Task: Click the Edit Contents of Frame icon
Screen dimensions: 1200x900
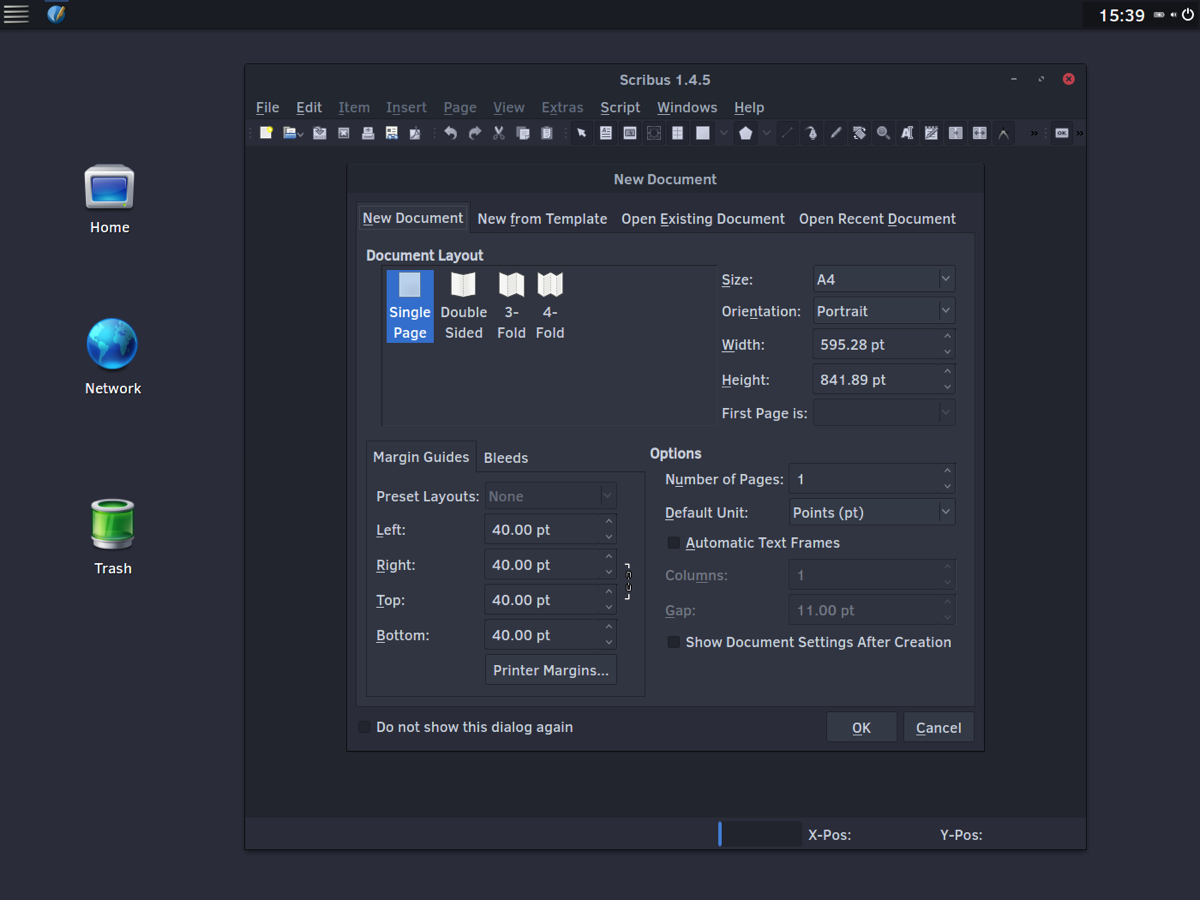Action: tap(907, 133)
